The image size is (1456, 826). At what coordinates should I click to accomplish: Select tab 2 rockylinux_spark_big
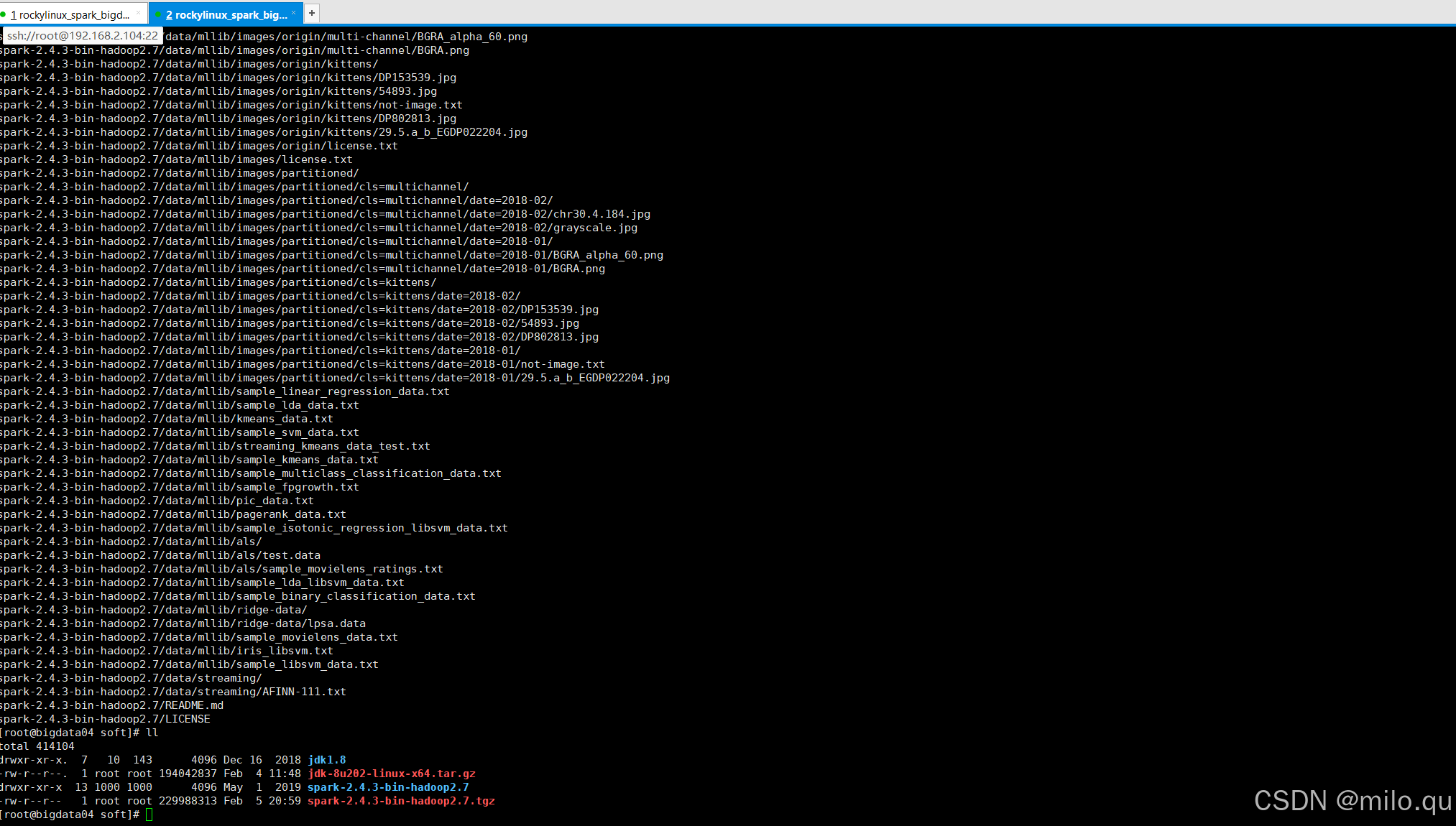pos(226,14)
